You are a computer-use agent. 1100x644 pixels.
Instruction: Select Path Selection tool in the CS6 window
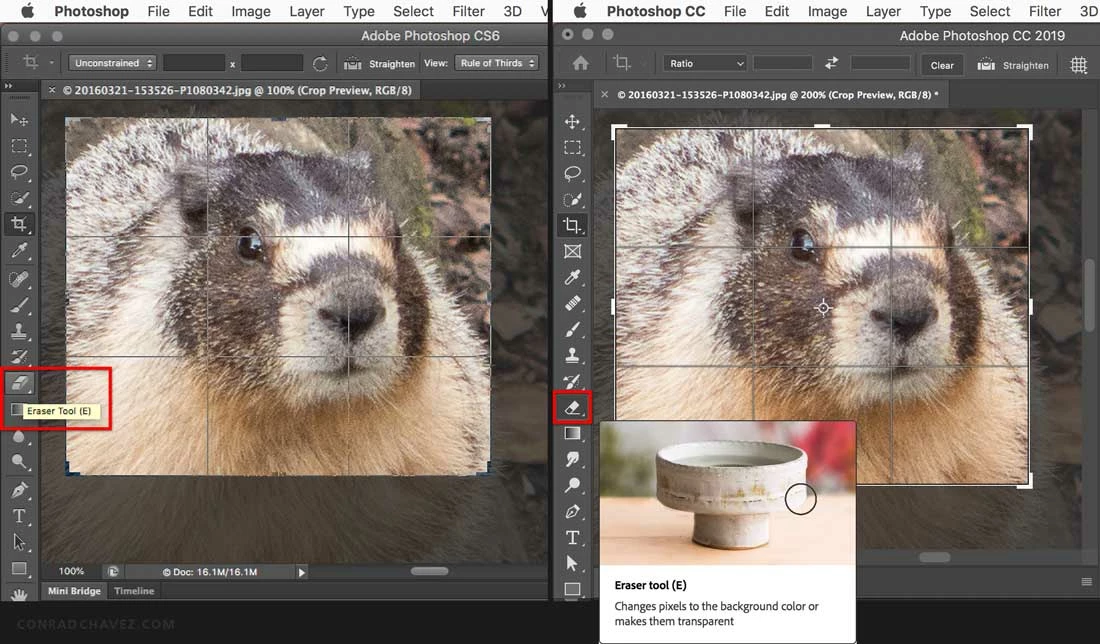pos(19,542)
